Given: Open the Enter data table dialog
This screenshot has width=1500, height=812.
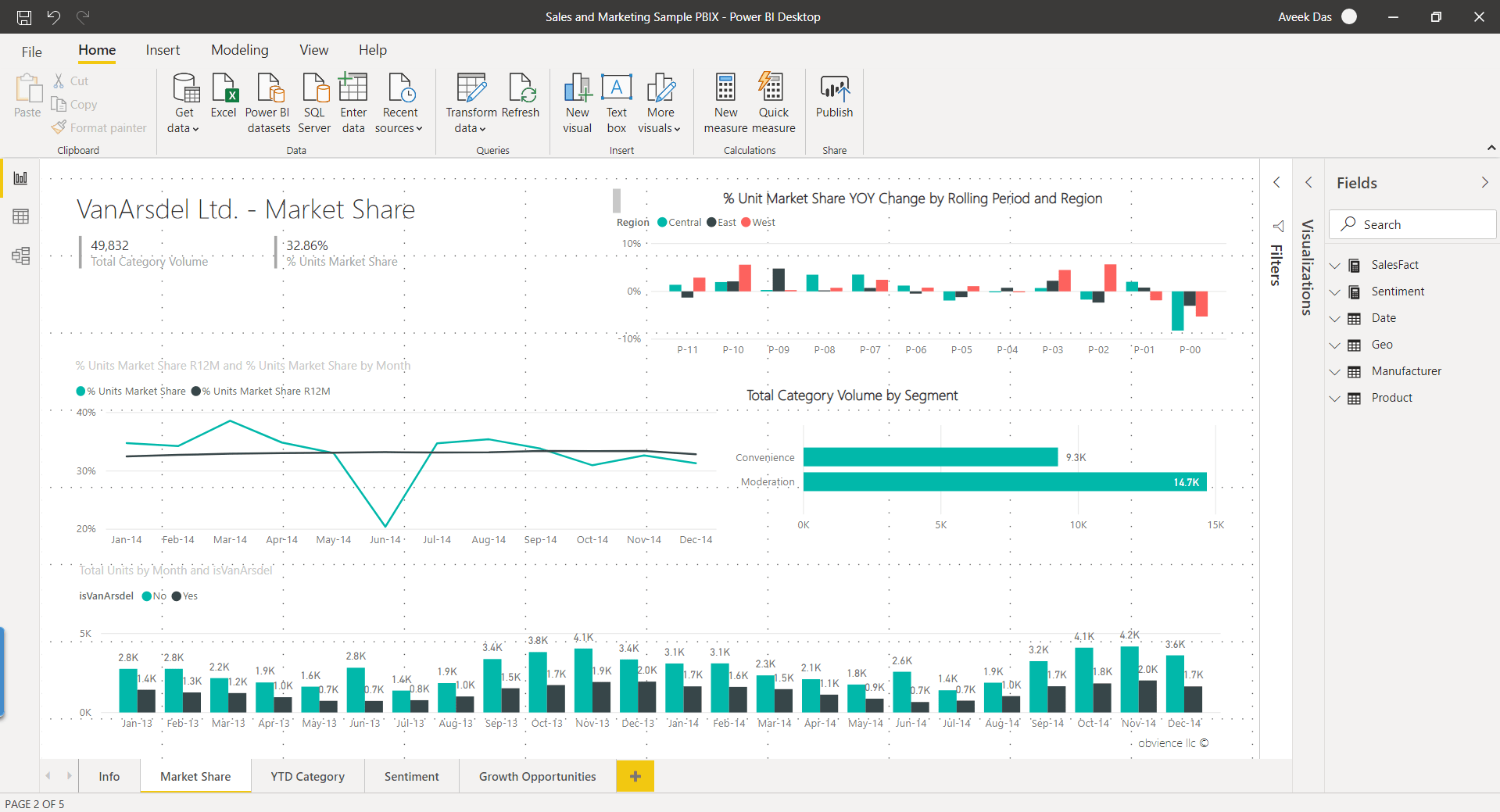Looking at the screenshot, I should point(353,103).
